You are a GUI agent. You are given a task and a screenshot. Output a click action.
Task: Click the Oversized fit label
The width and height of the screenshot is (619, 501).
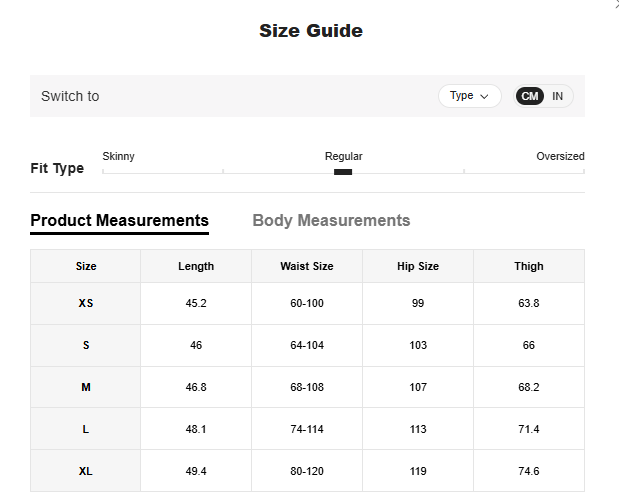(x=560, y=157)
